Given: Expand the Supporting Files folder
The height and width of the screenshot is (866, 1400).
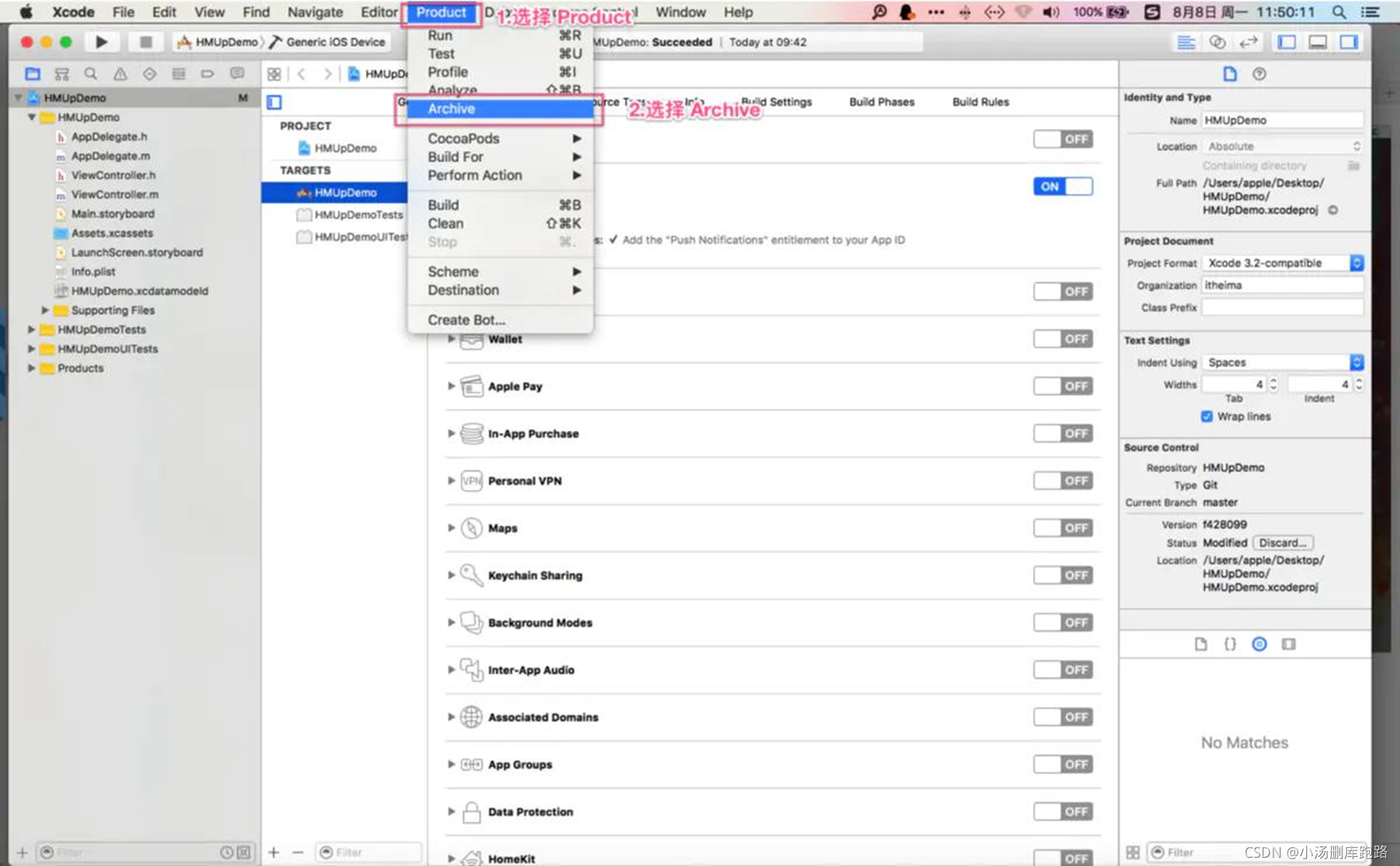Looking at the screenshot, I should tap(45, 310).
